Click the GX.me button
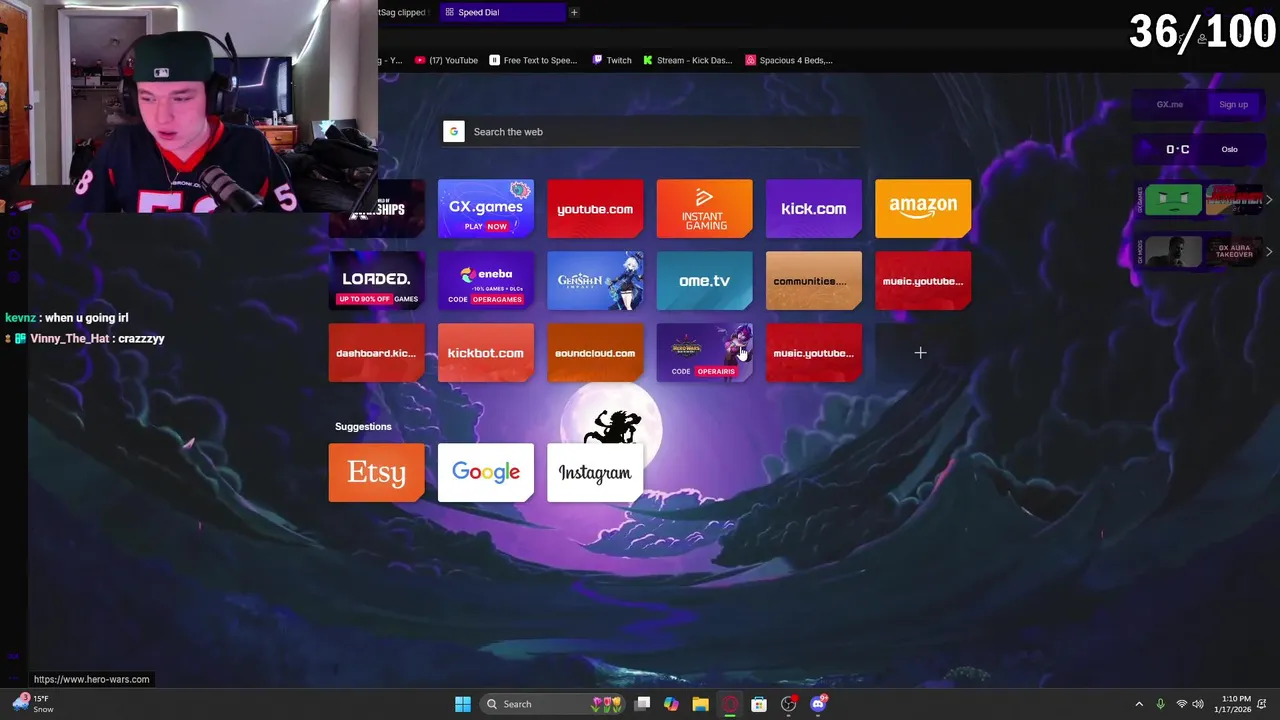 1169,104
